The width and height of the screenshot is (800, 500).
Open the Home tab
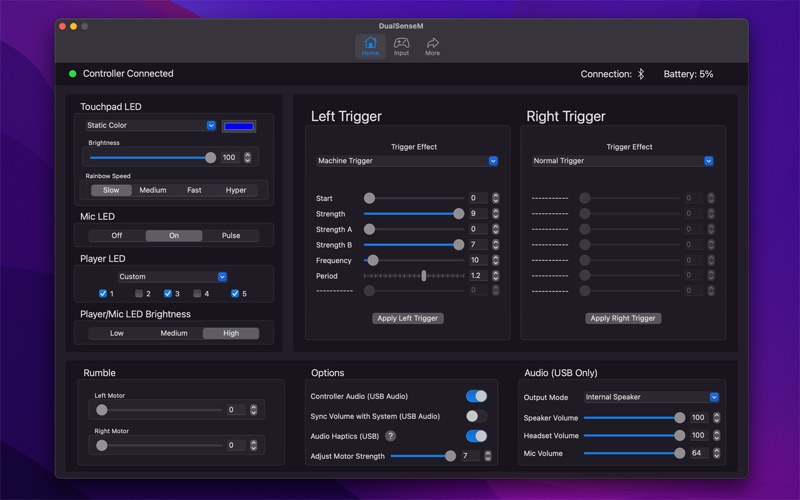(x=370, y=46)
